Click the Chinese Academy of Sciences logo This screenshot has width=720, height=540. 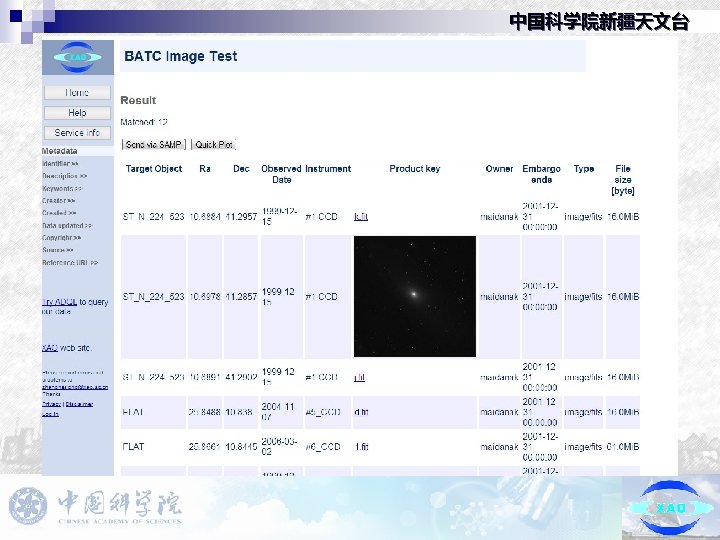click(x=95, y=507)
